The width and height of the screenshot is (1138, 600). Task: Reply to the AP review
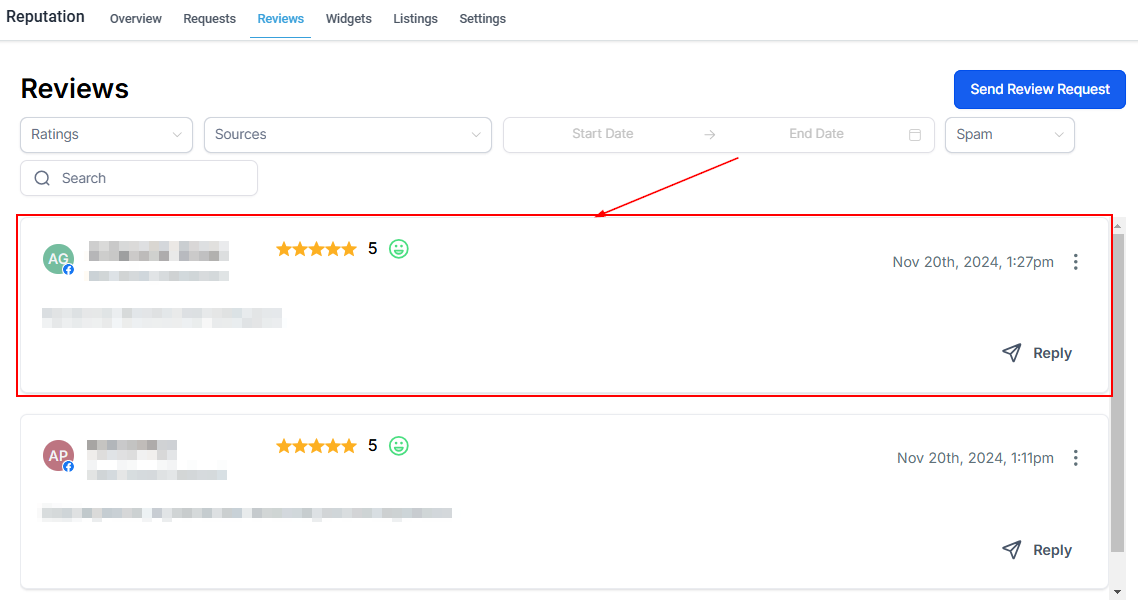point(1037,550)
